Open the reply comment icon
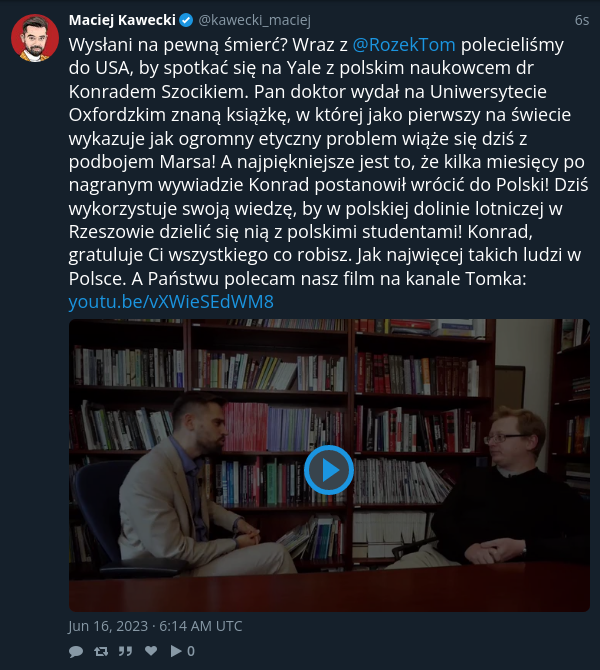600x670 pixels. point(76,651)
